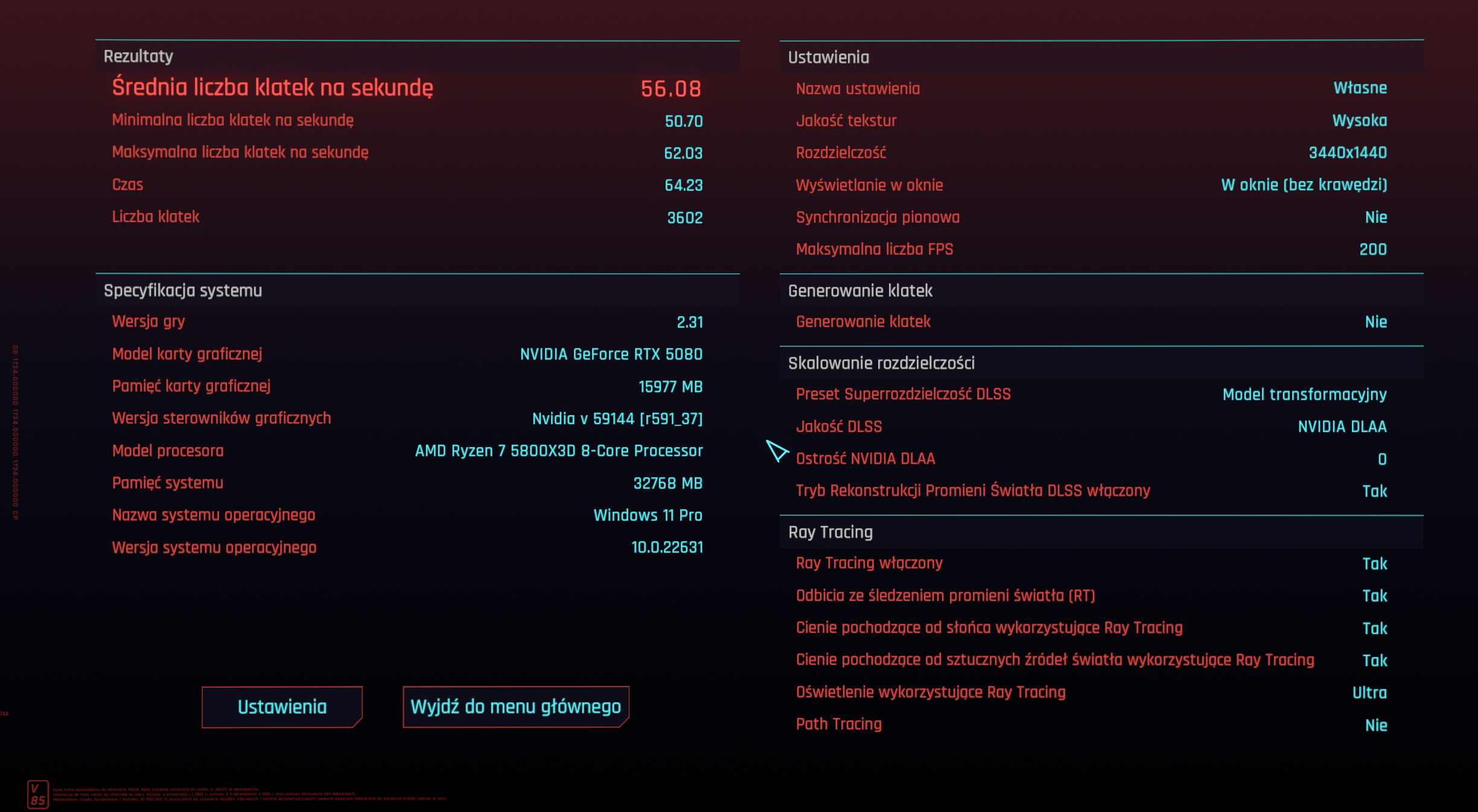Click the Ray Tracing włączony Tak value
Image resolution: width=1478 pixels, height=812 pixels.
point(1374,564)
